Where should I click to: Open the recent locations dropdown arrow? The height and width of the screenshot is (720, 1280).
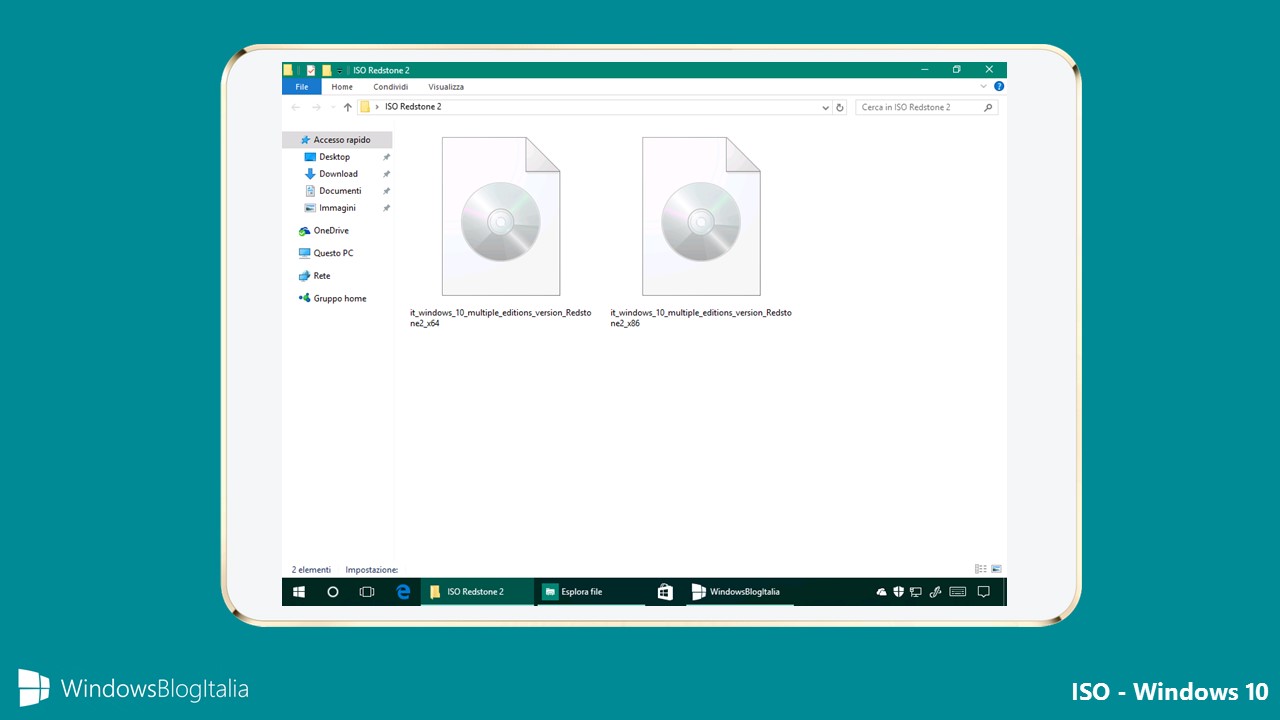(332, 108)
